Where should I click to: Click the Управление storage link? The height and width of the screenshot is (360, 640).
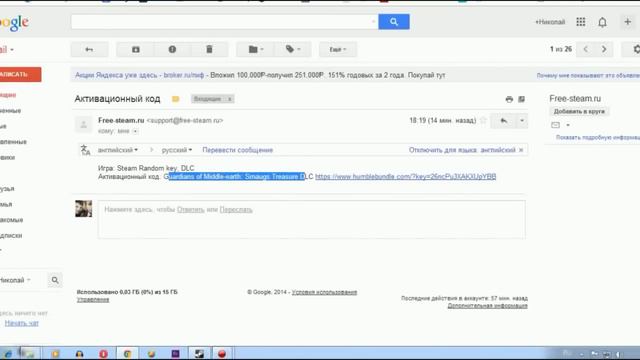coord(93,300)
